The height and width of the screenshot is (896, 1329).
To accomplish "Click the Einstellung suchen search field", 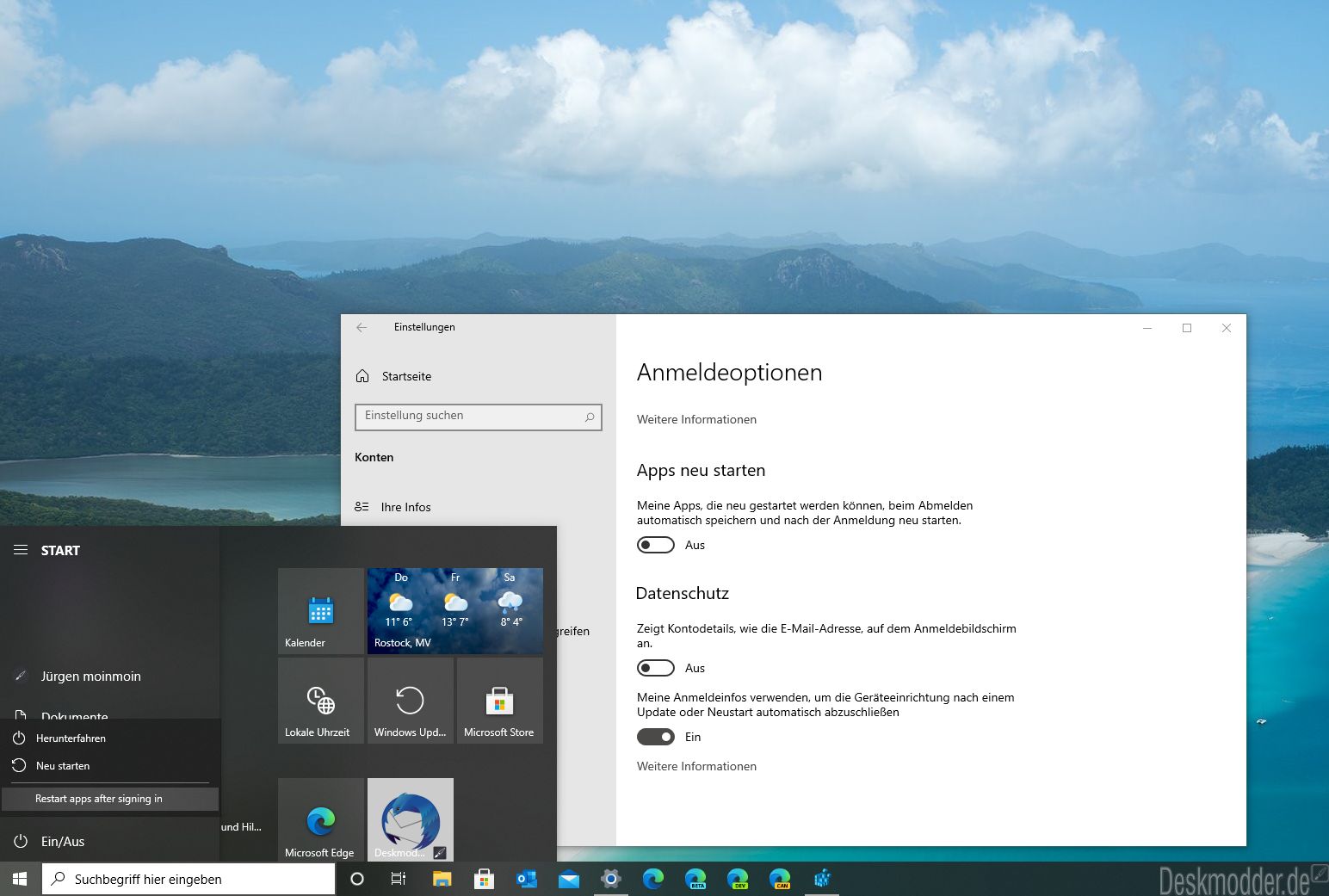I will [x=478, y=417].
